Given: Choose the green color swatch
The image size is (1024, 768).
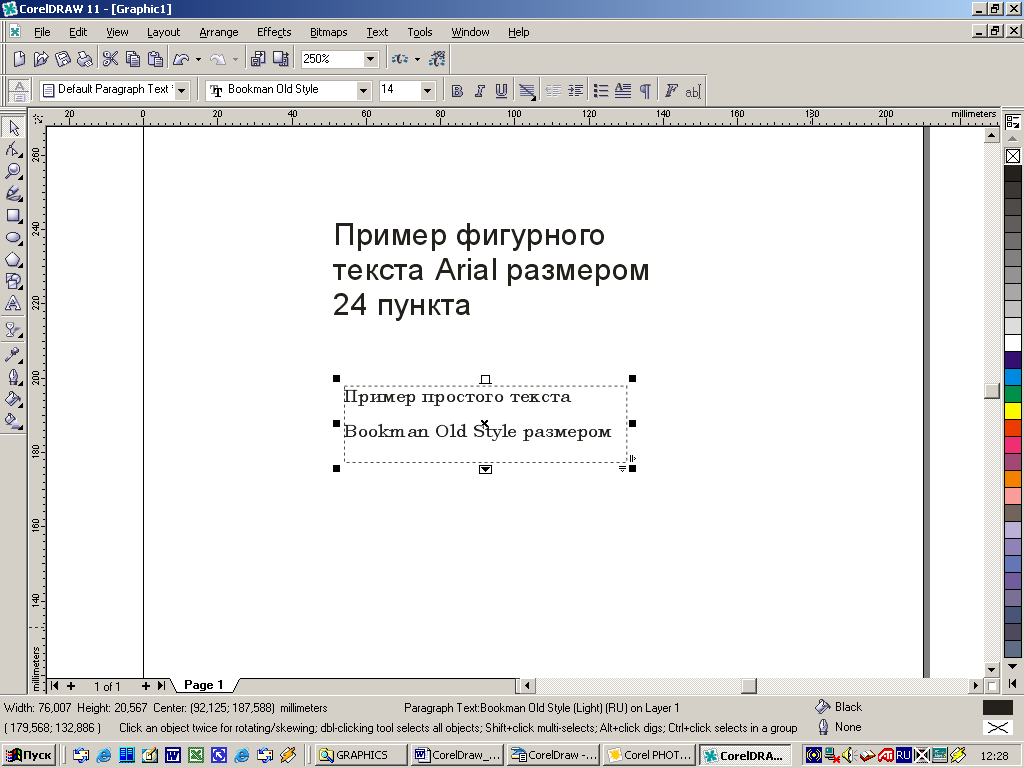Looking at the screenshot, I should pyautogui.click(x=1013, y=394).
